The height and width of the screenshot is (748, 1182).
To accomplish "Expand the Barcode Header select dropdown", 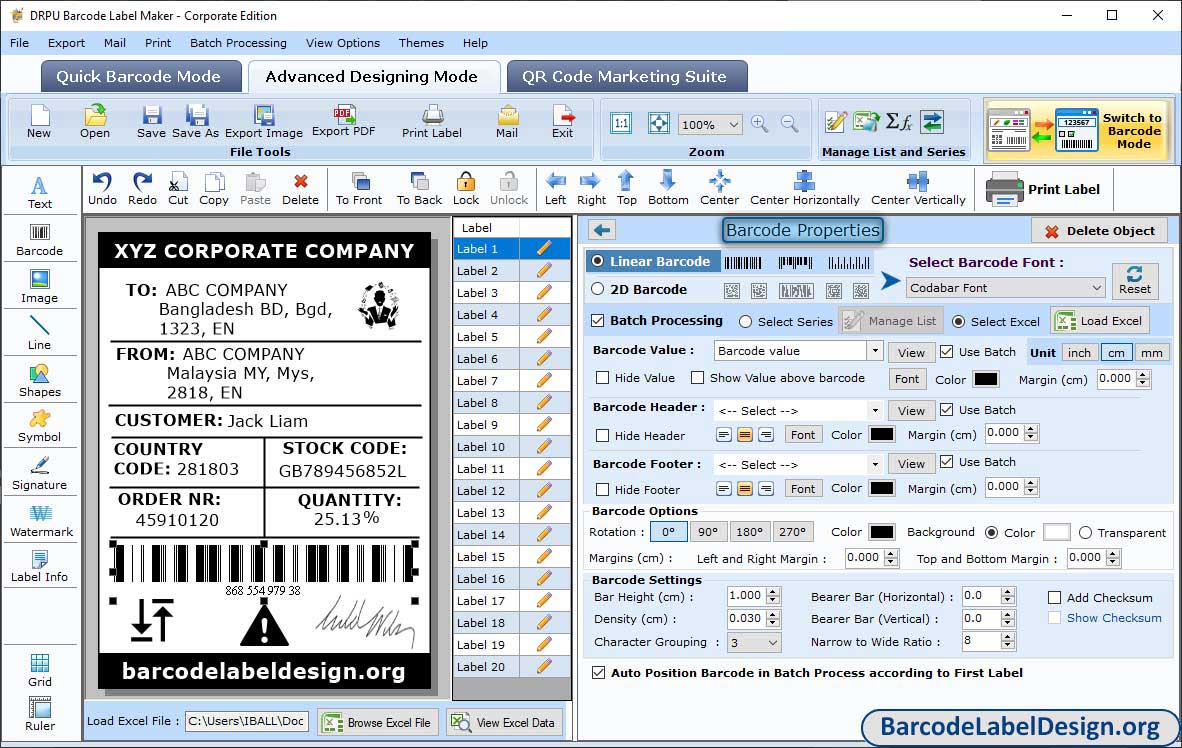I will [874, 411].
